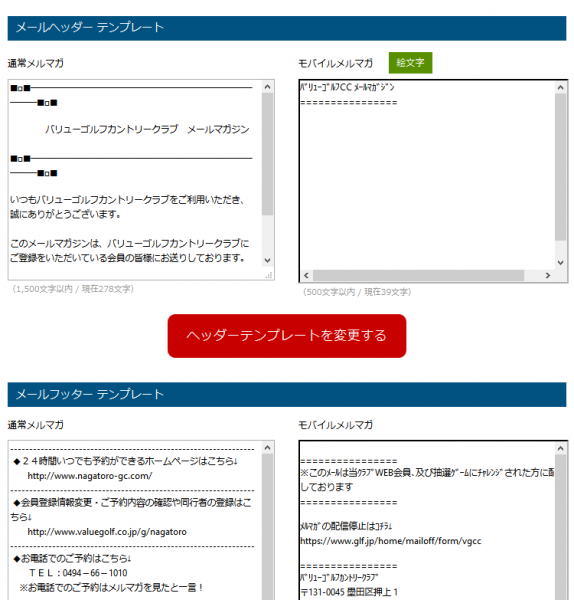Click ◆２４時間いつでも予約ができるホームページはこちら↓ line

[126, 461]
